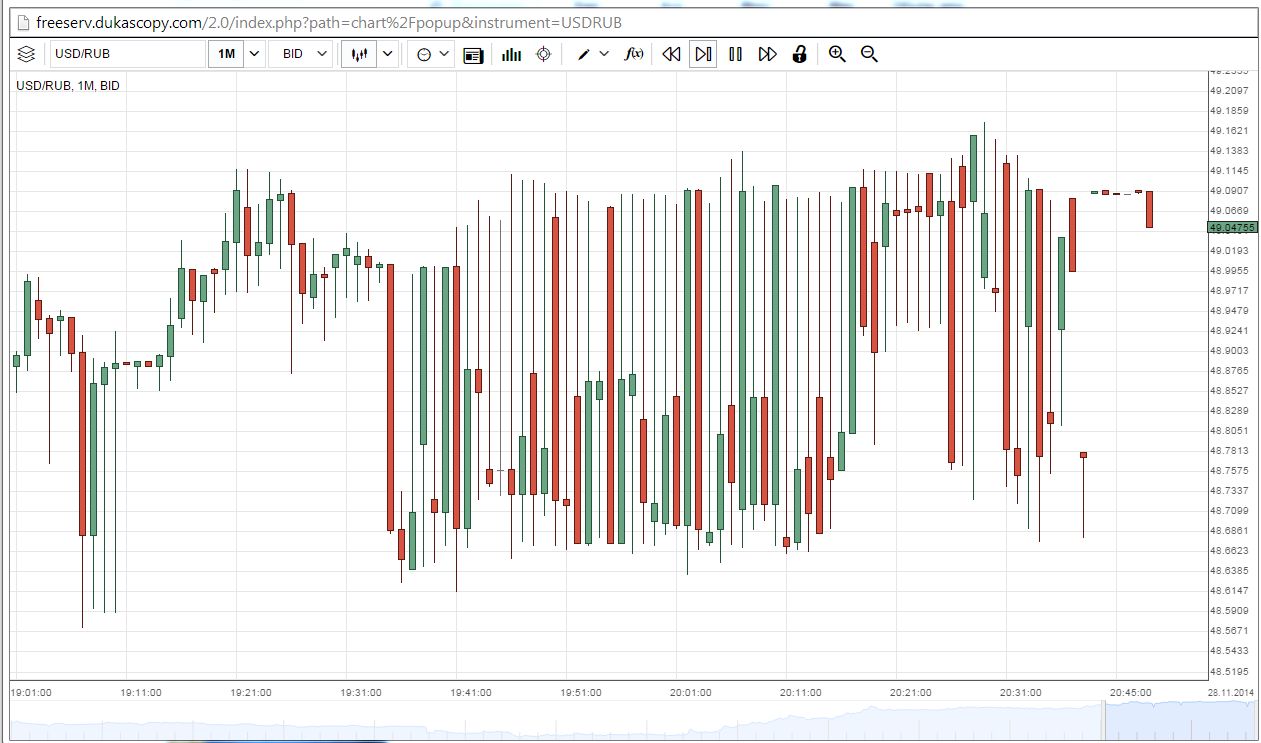Click the 28.11.2014 date label
The image size is (1261, 743).
point(1232,692)
